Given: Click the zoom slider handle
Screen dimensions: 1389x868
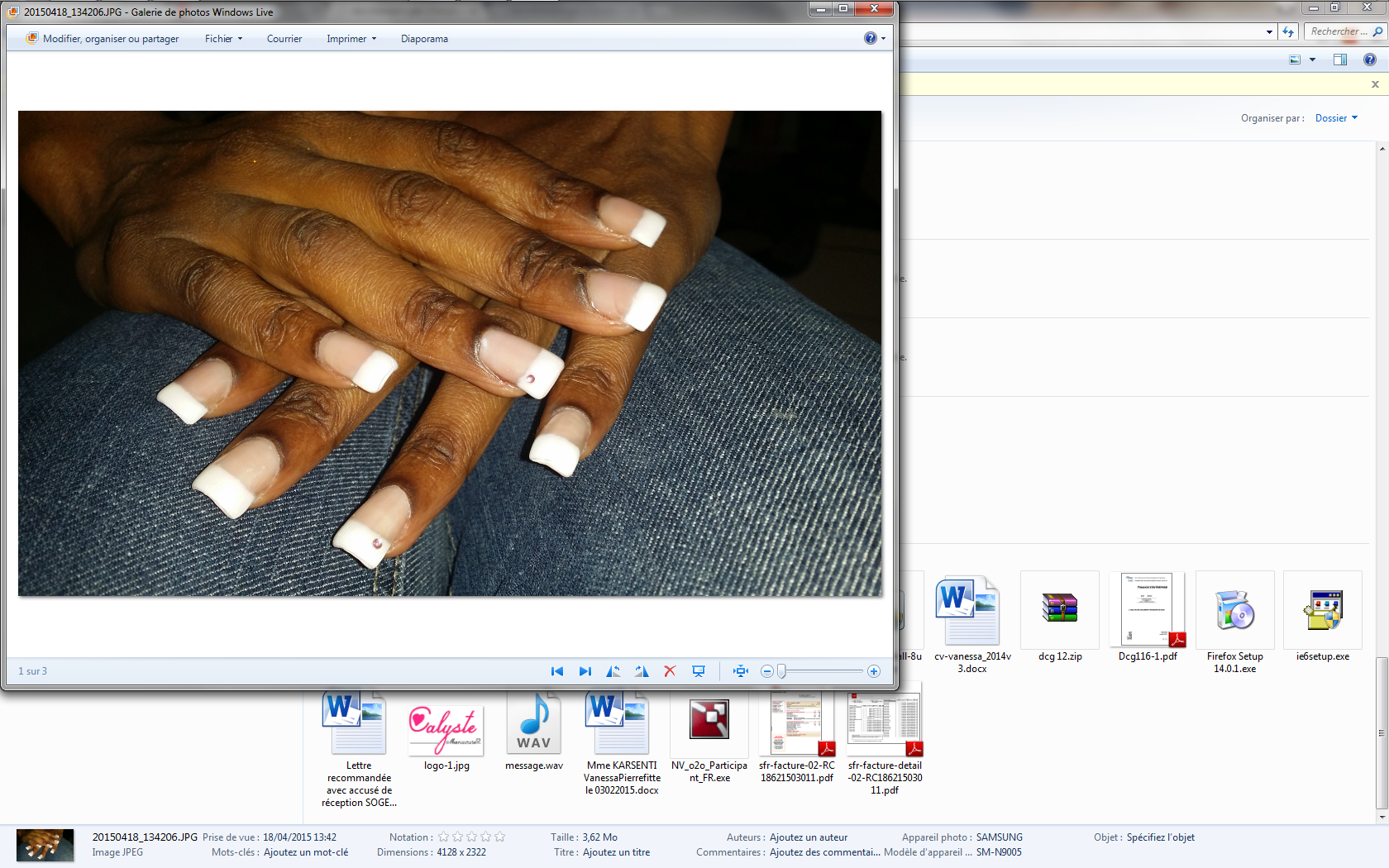Looking at the screenshot, I should (x=781, y=671).
